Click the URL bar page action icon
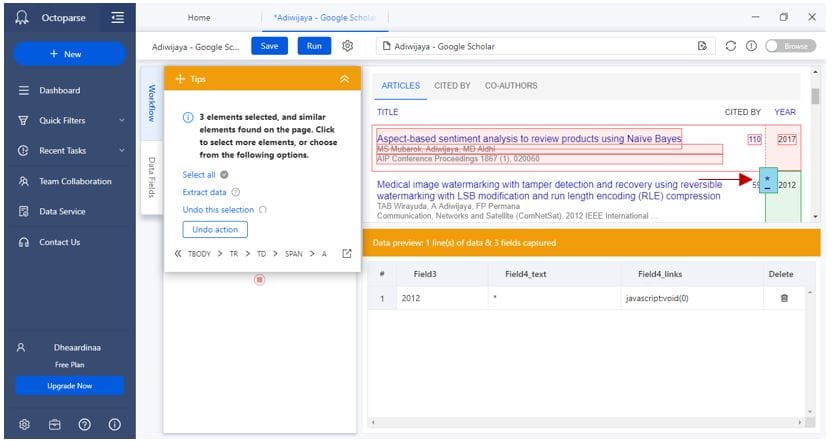This screenshot has height=441, width=834. click(702, 46)
